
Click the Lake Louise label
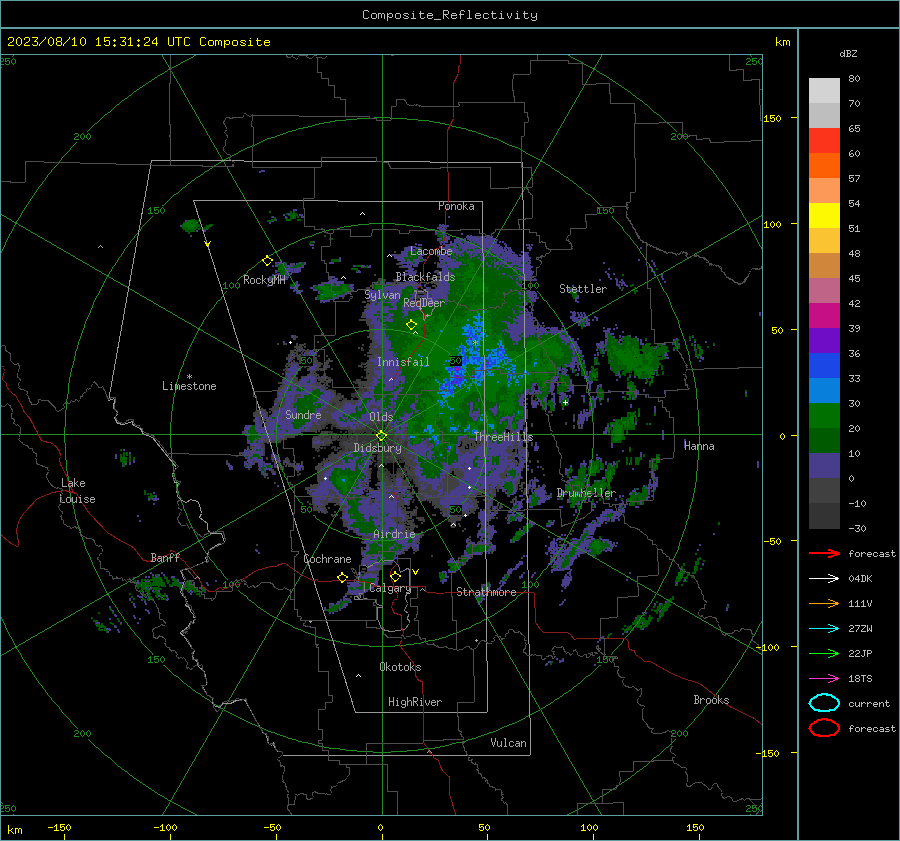pyautogui.click(x=77, y=491)
